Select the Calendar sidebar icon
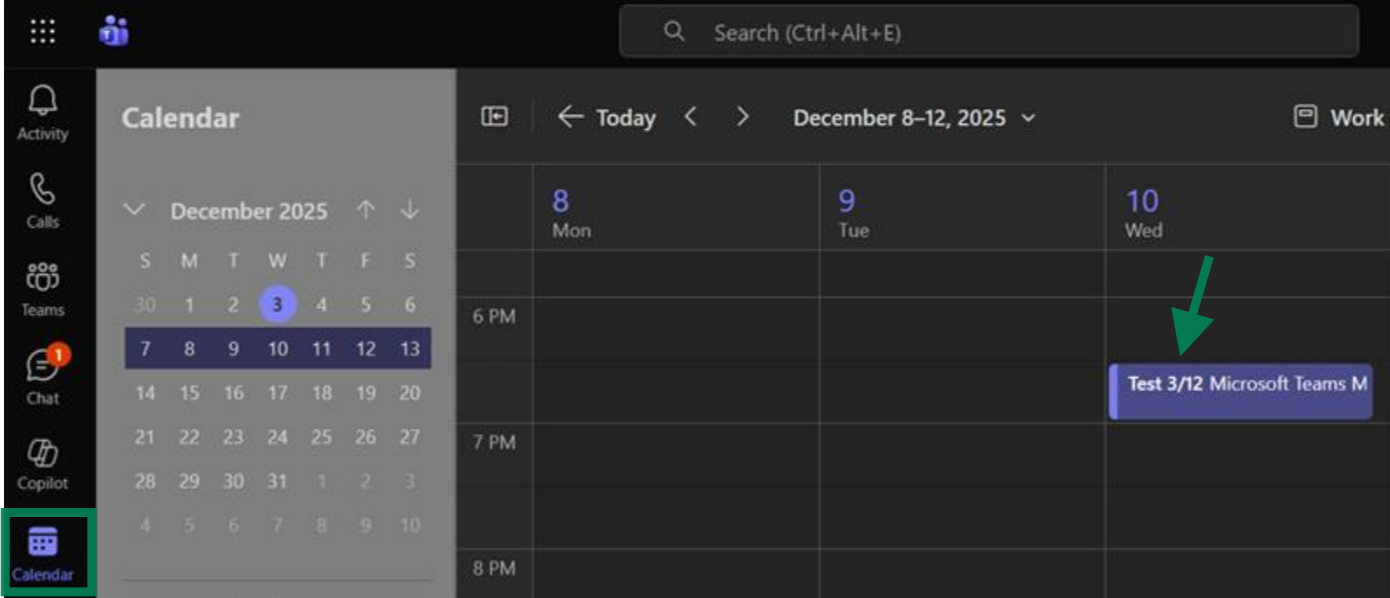Viewport: 1390px width, 598px height. pyautogui.click(x=43, y=553)
